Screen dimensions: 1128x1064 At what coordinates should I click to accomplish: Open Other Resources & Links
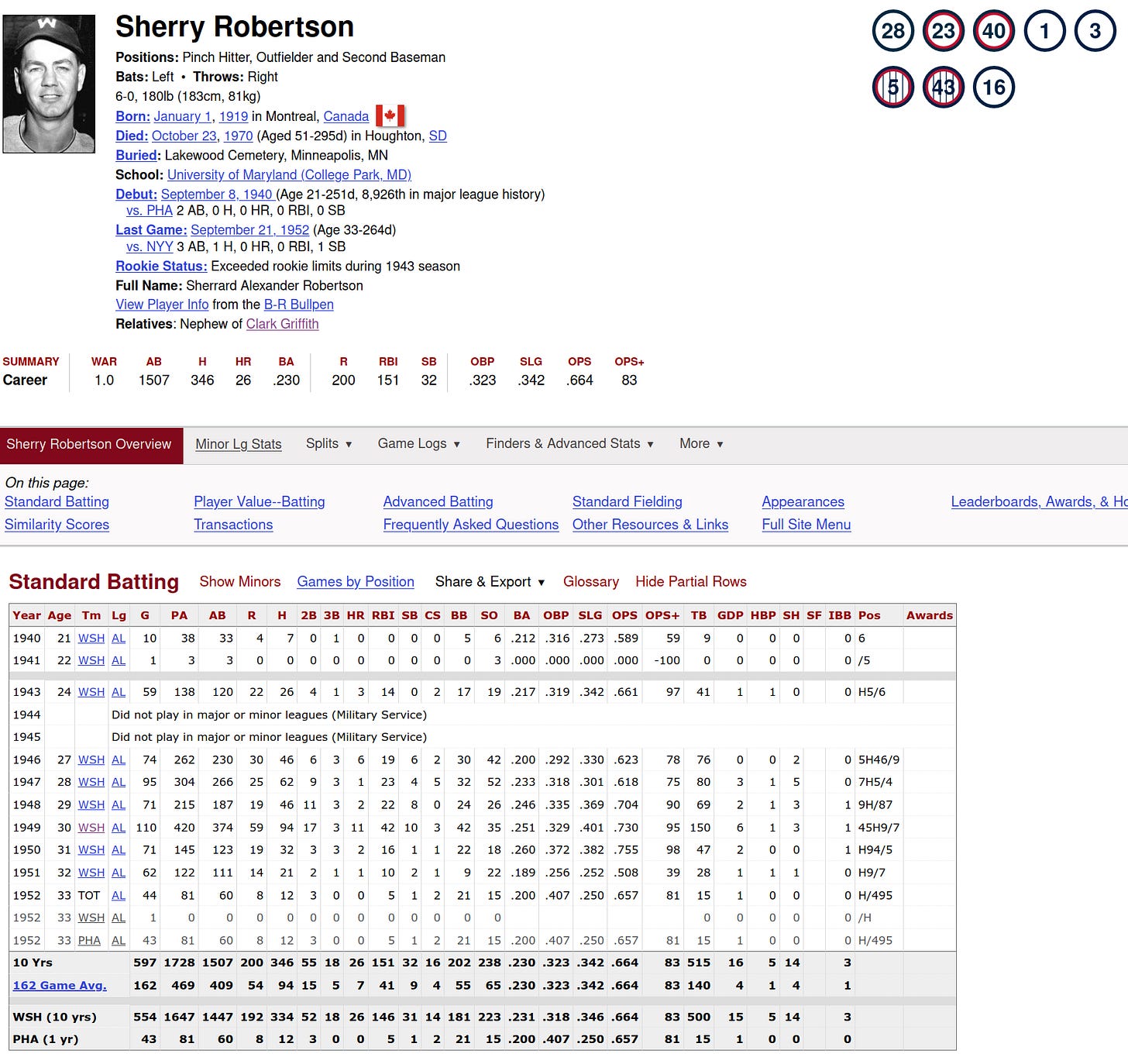(650, 525)
